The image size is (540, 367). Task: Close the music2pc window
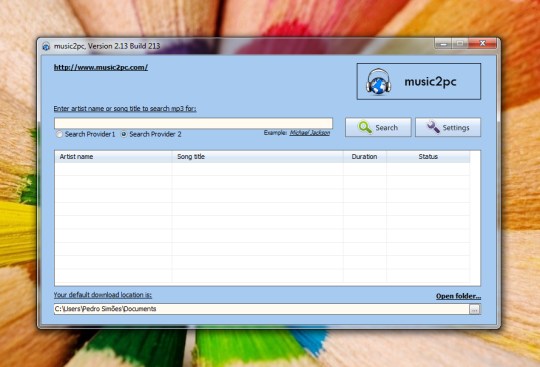pyautogui.click(x=483, y=43)
